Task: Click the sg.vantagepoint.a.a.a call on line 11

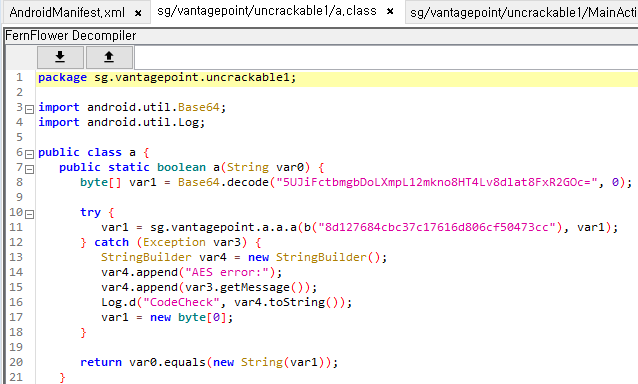Action: (x=223, y=227)
